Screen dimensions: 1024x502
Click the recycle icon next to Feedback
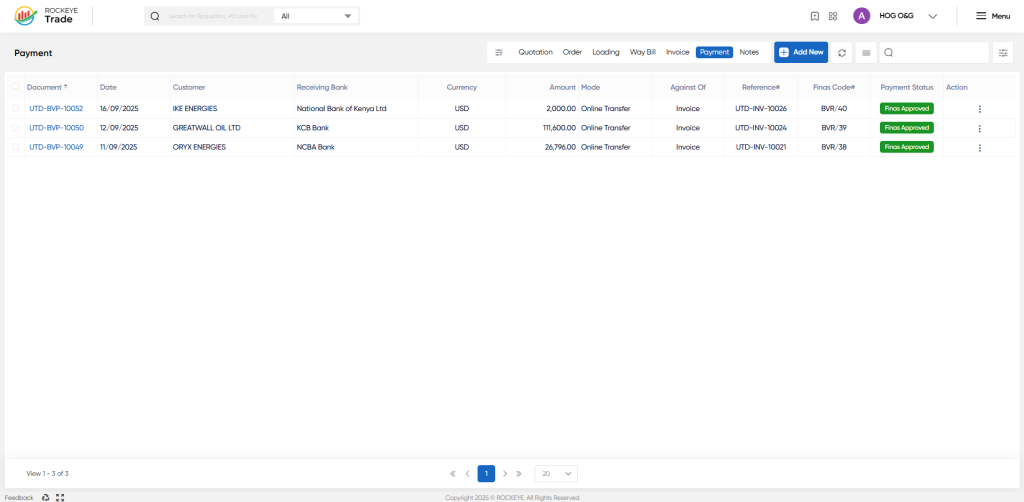46,497
